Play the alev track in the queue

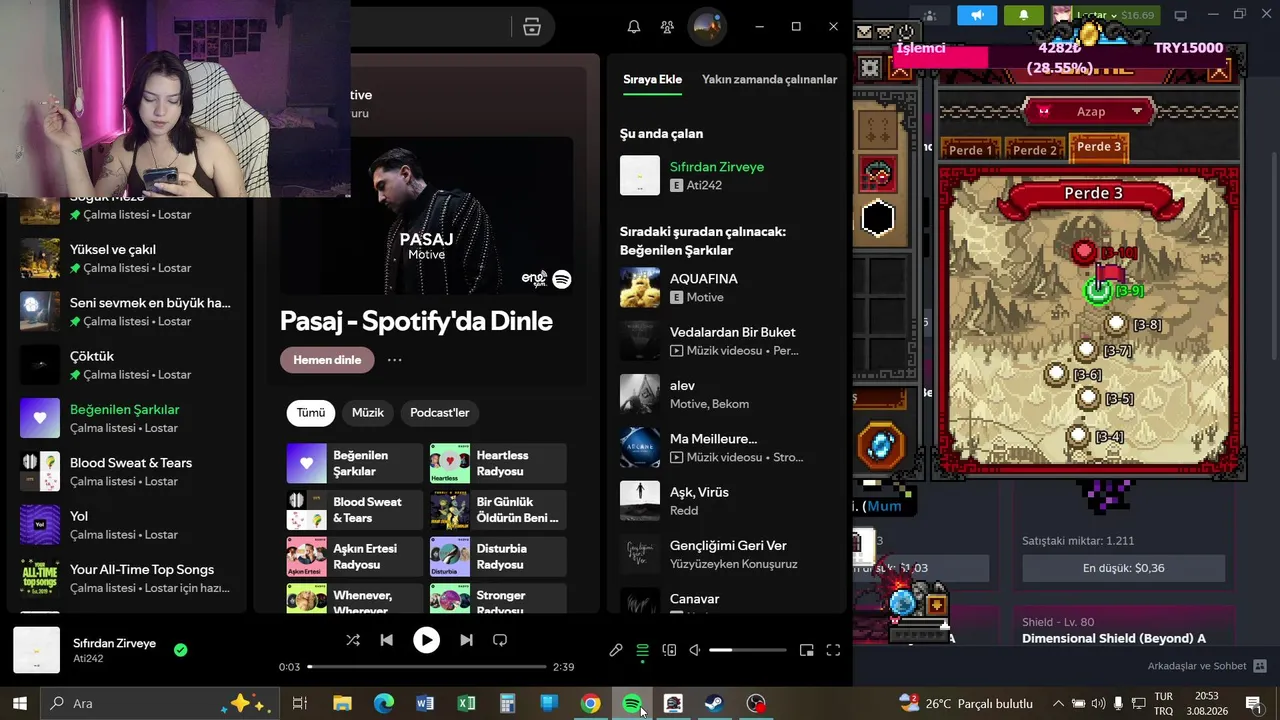[727, 394]
